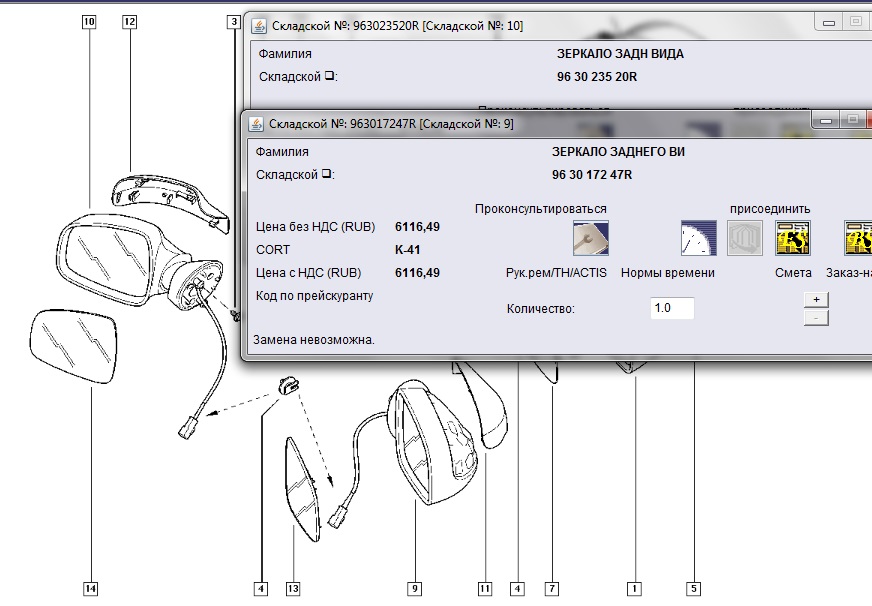Screen dimensions: 872x606
Task: Select part callout number 11 at bottom
Action: coord(484,588)
